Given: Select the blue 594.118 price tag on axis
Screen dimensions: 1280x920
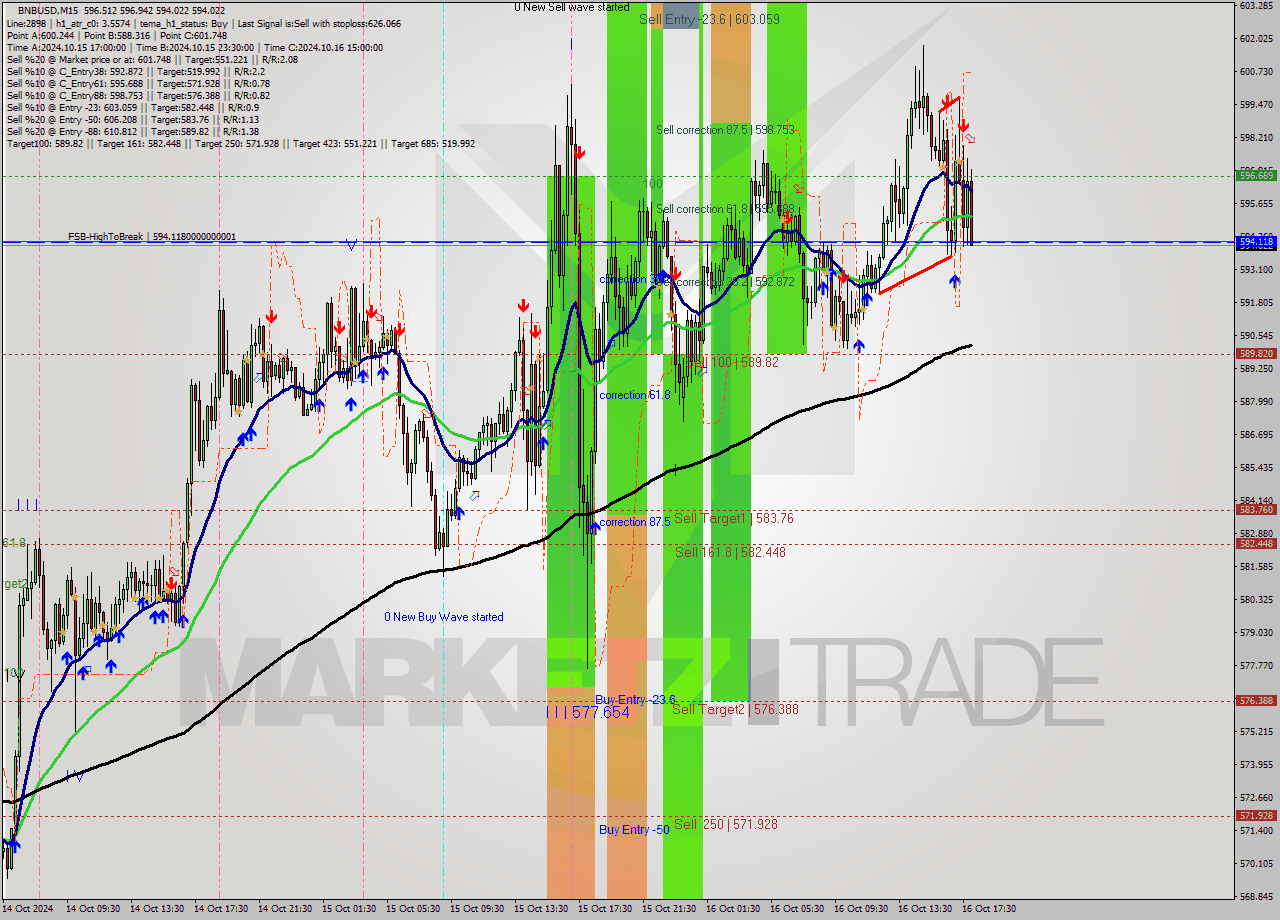Looking at the screenshot, I should click(1256, 242).
